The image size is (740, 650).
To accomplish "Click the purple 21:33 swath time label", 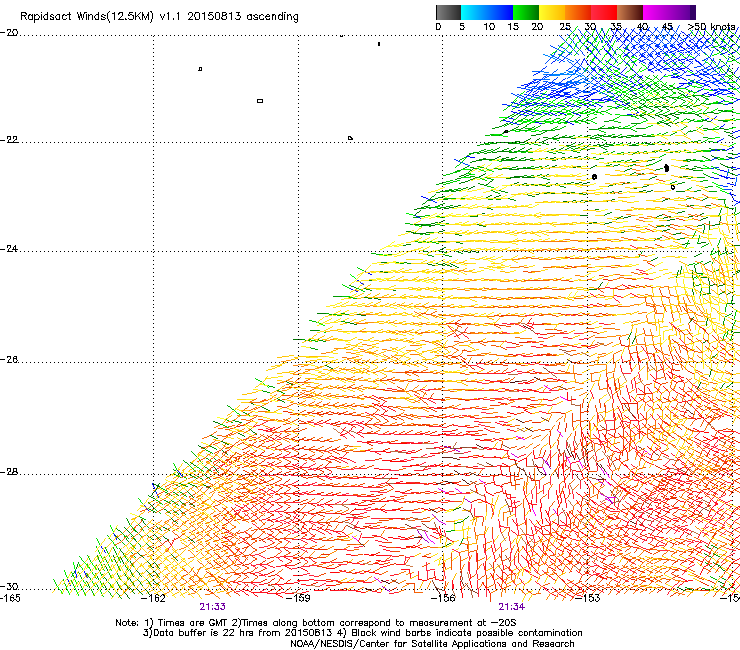I will tap(212, 607).
